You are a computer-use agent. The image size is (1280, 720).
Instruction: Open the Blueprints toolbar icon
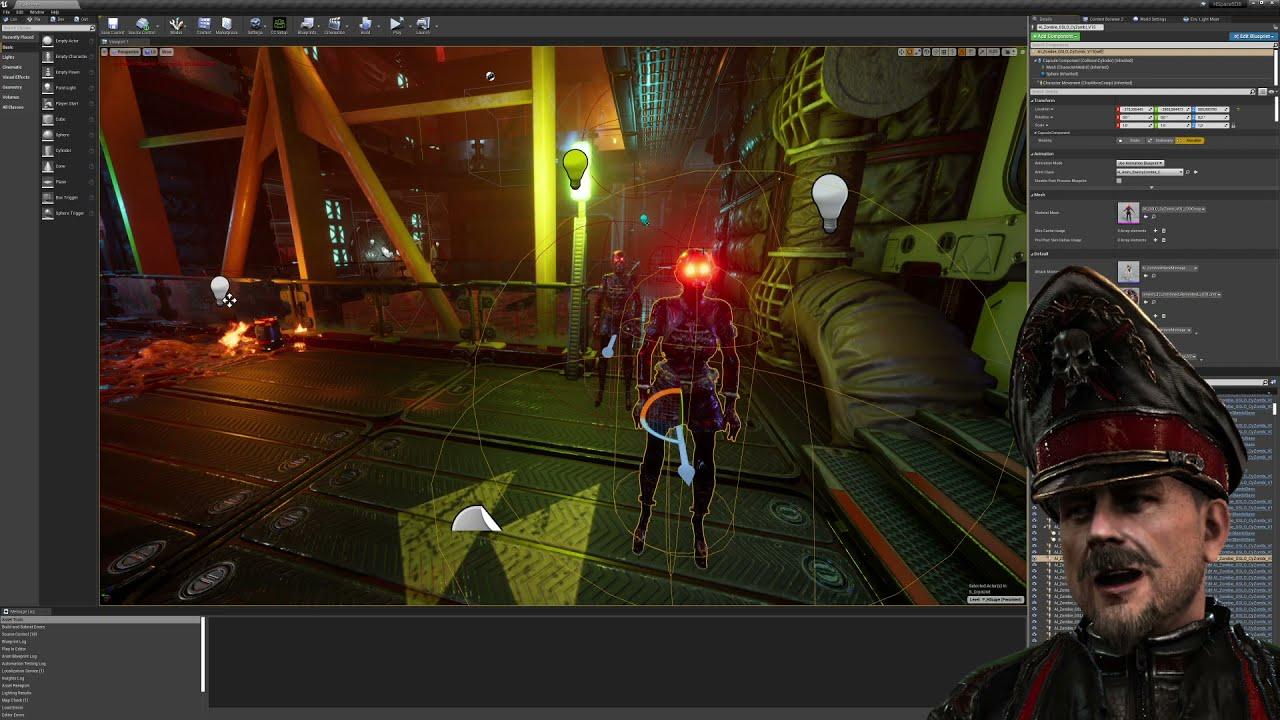point(307,24)
